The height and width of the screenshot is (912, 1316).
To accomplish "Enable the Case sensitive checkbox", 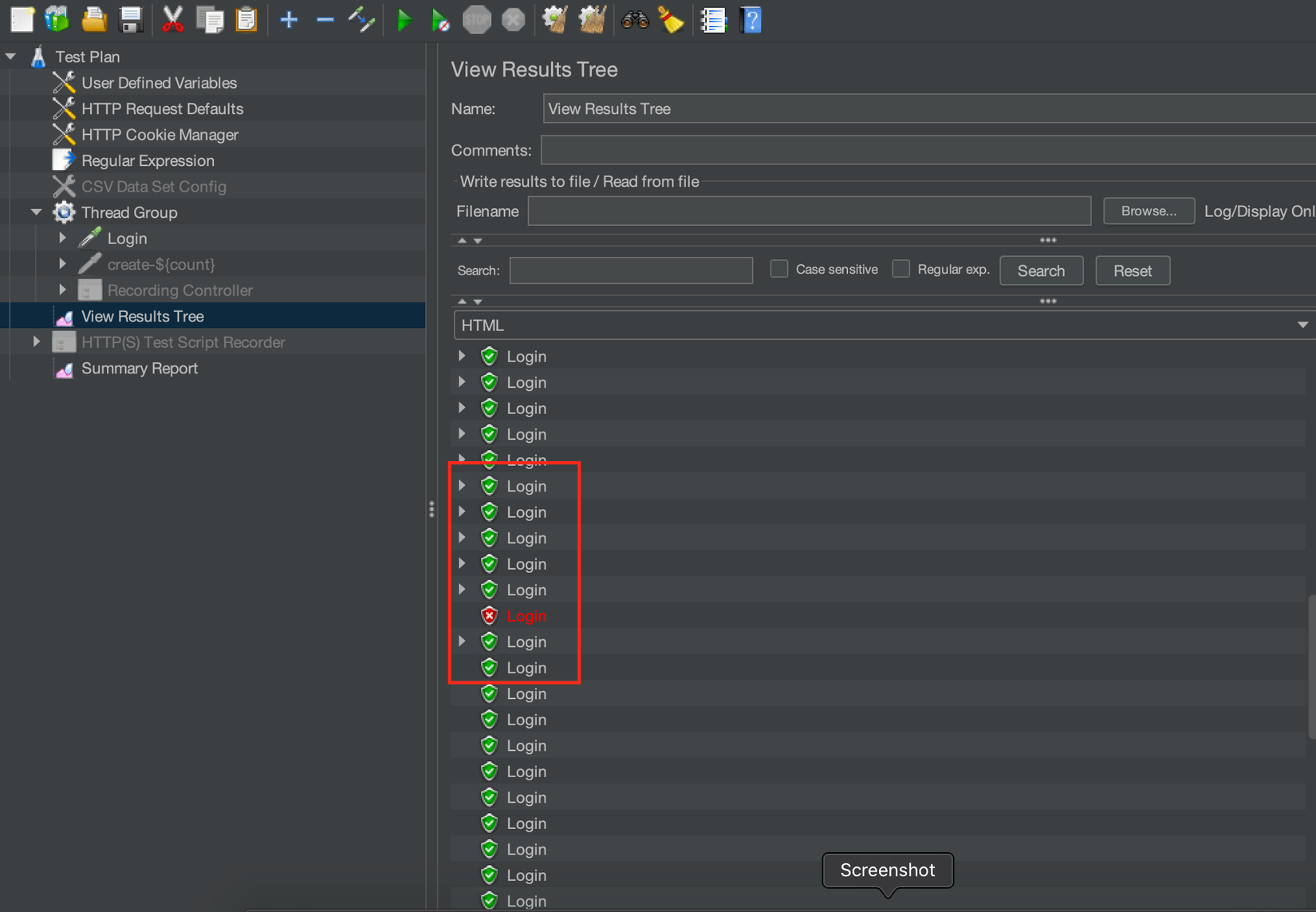I will pos(778,269).
